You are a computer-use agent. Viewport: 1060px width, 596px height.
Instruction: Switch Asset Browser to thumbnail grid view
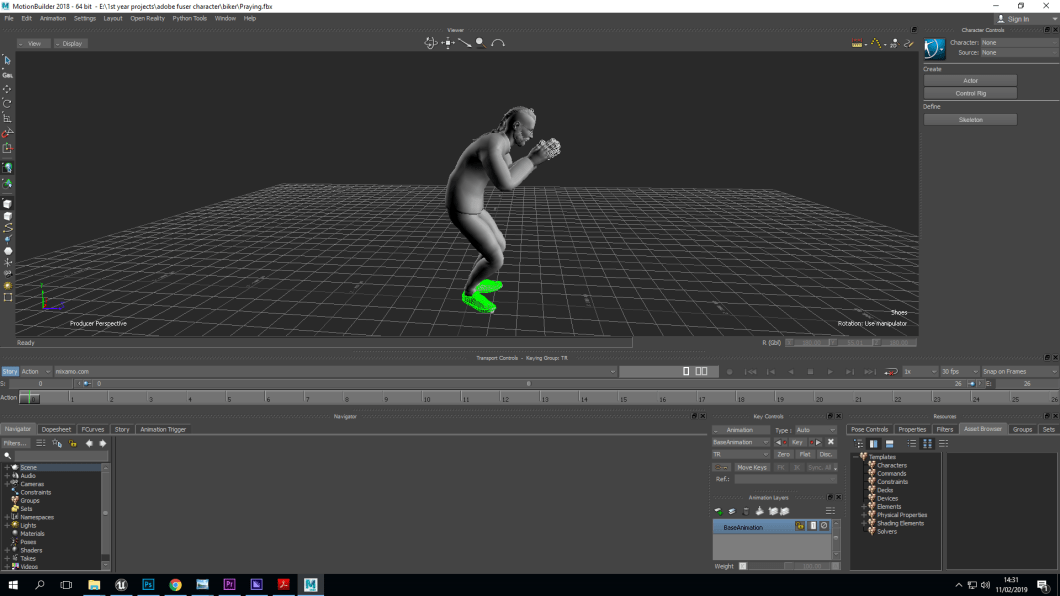pyautogui.click(x=929, y=443)
